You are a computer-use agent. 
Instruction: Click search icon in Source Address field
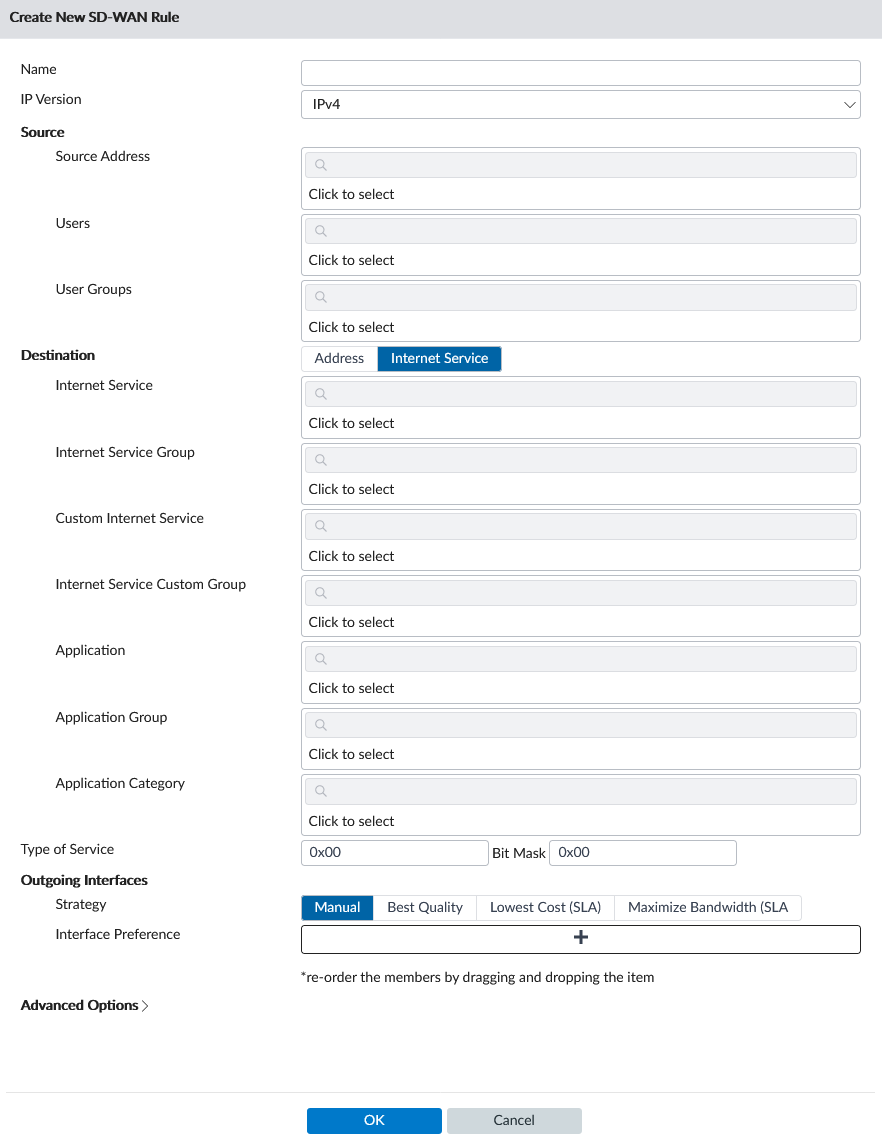coord(320,165)
